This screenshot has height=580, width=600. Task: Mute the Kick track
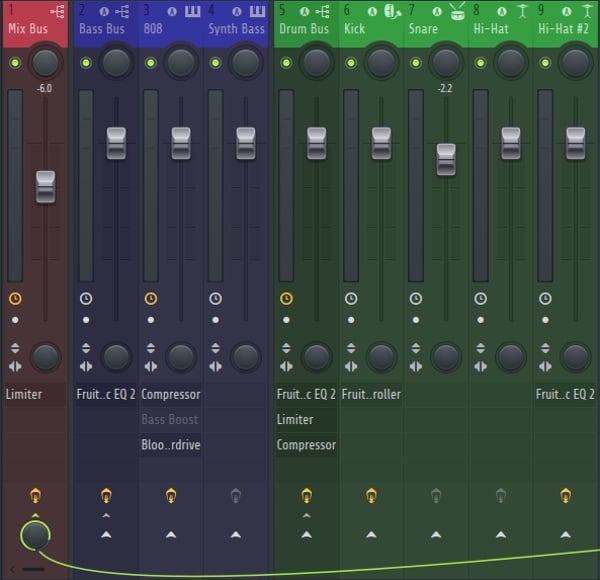click(351, 63)
